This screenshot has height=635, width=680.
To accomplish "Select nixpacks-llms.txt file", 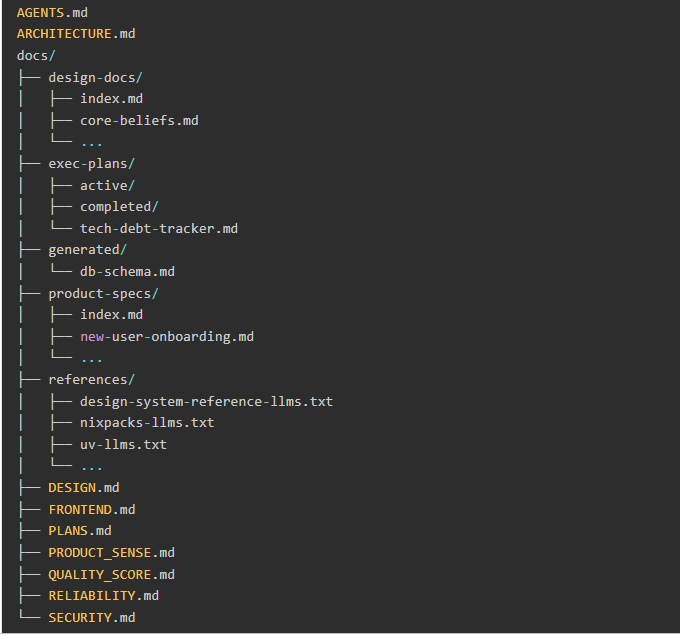I will pos(147,422).
